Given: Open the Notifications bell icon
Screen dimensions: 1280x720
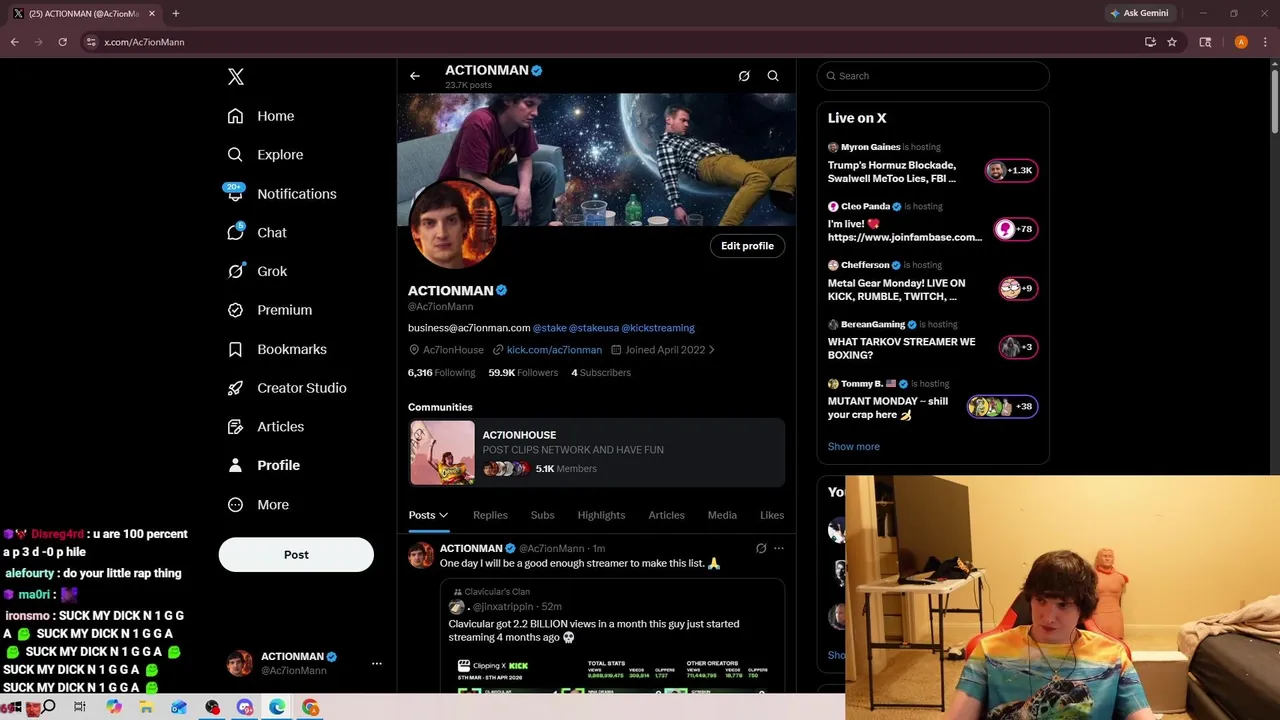Looking at the screenshot, I should [235, 194].
